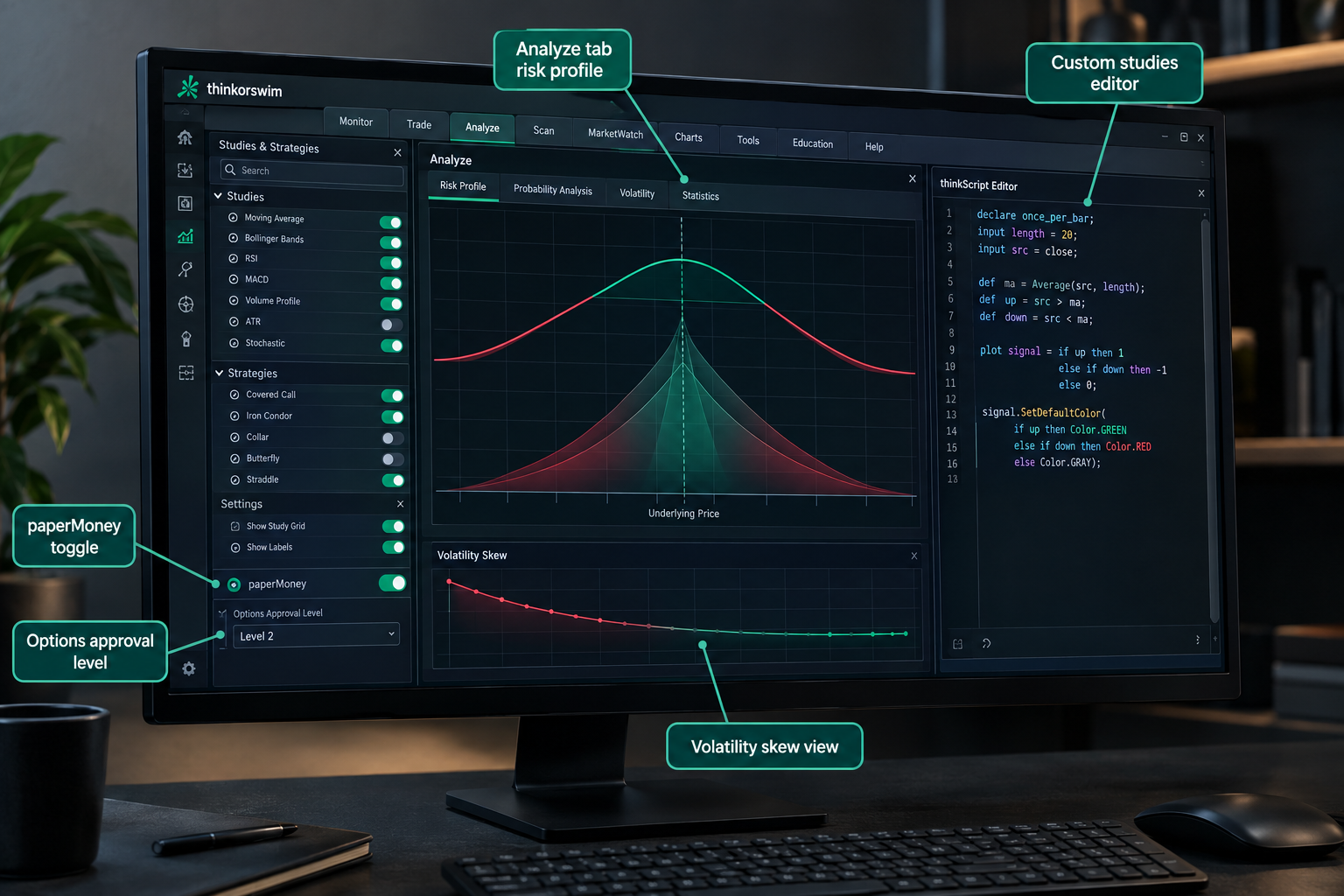Open the settings gear in sidebar
The height and width of the screenshot is (896, 1344).
pos(189,668)
